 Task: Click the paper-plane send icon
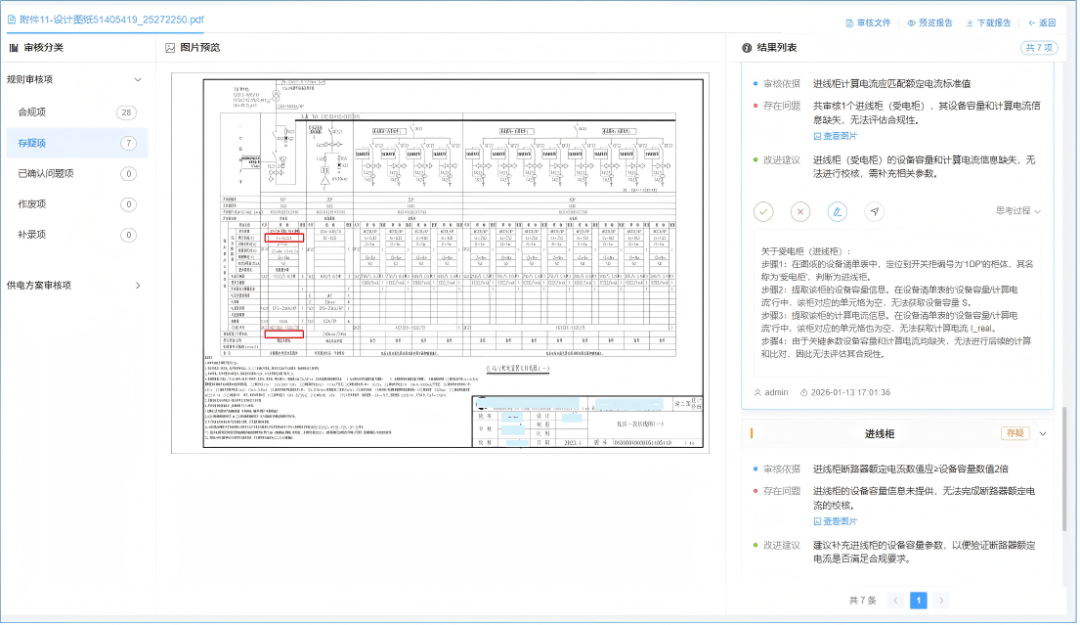pos(874,211)
